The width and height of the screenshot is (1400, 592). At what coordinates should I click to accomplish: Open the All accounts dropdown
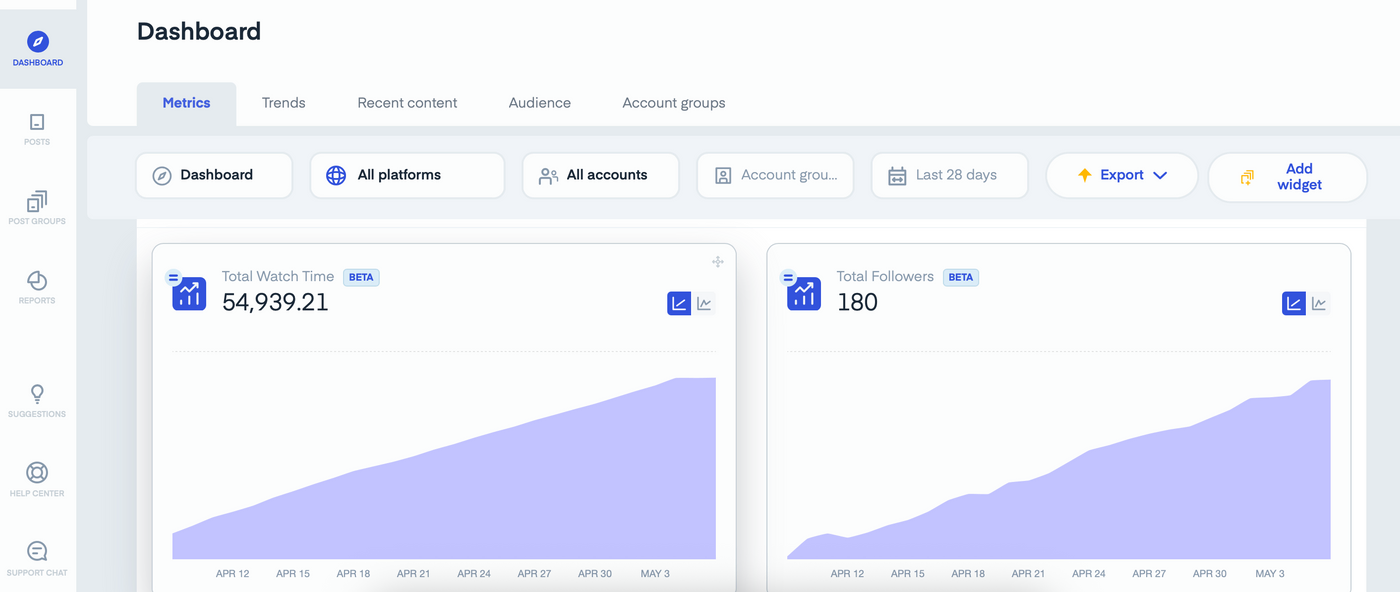(601, 175)
